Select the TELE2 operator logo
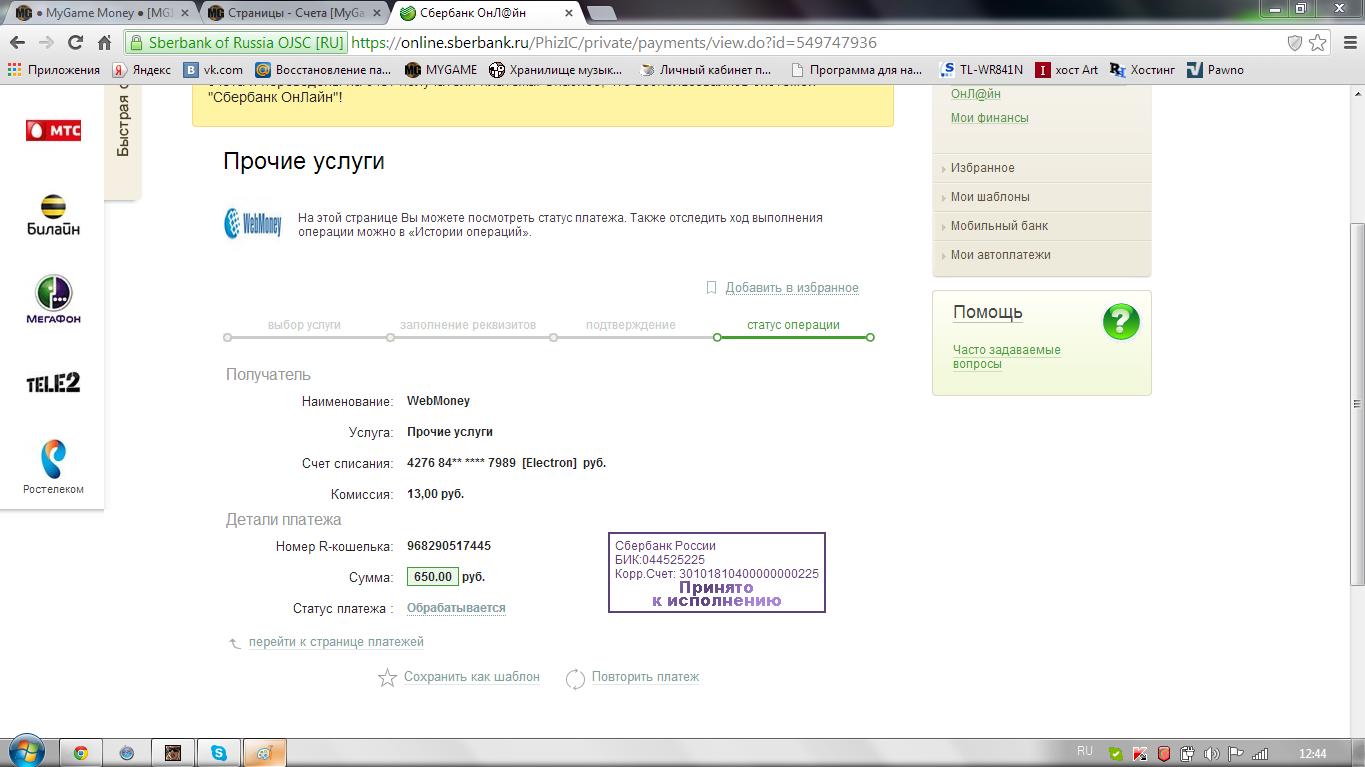Screen dimensions: 1365x767 point(53,383)
